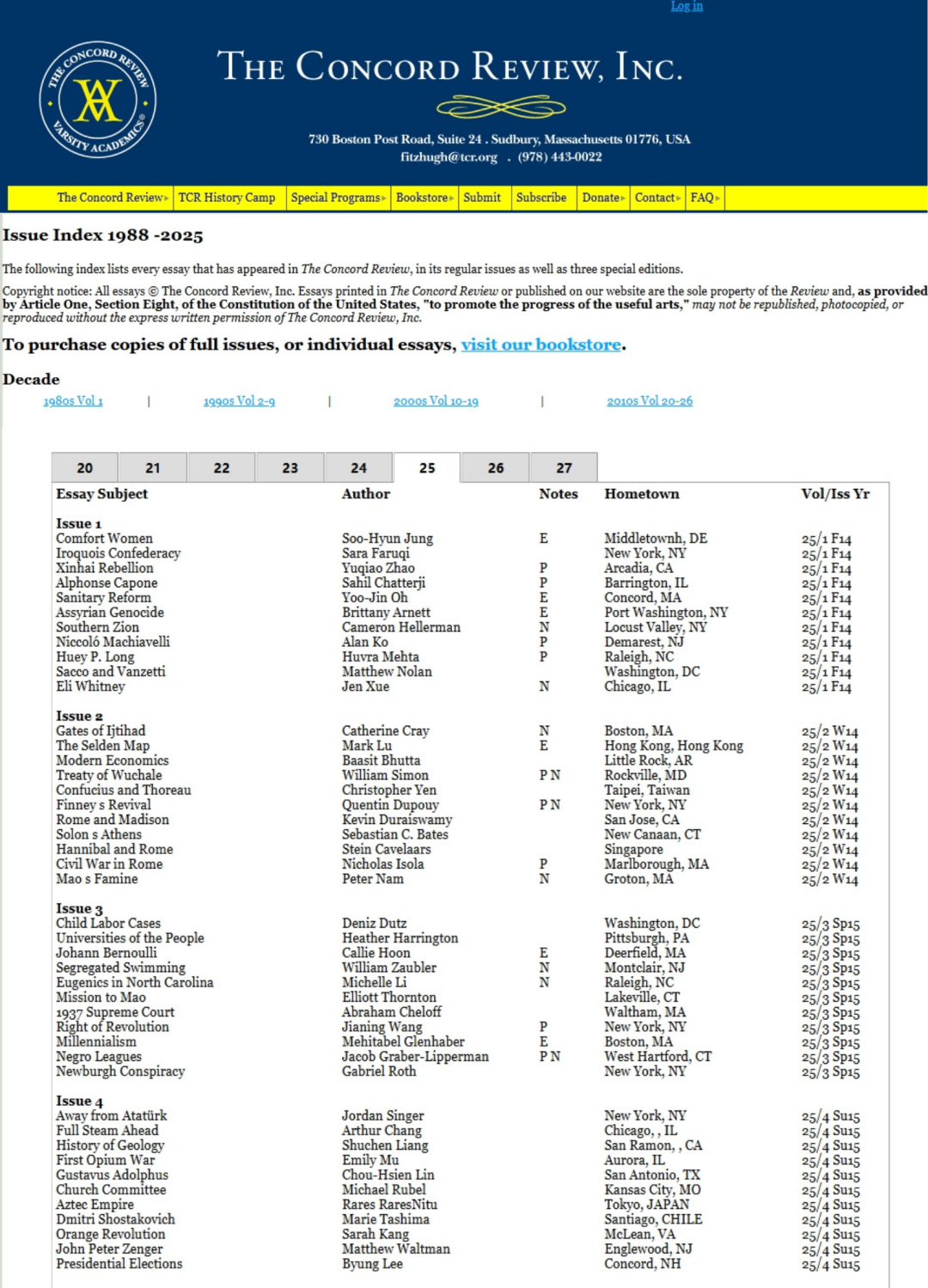
Task: Click the Log in link
Action: 687,6
